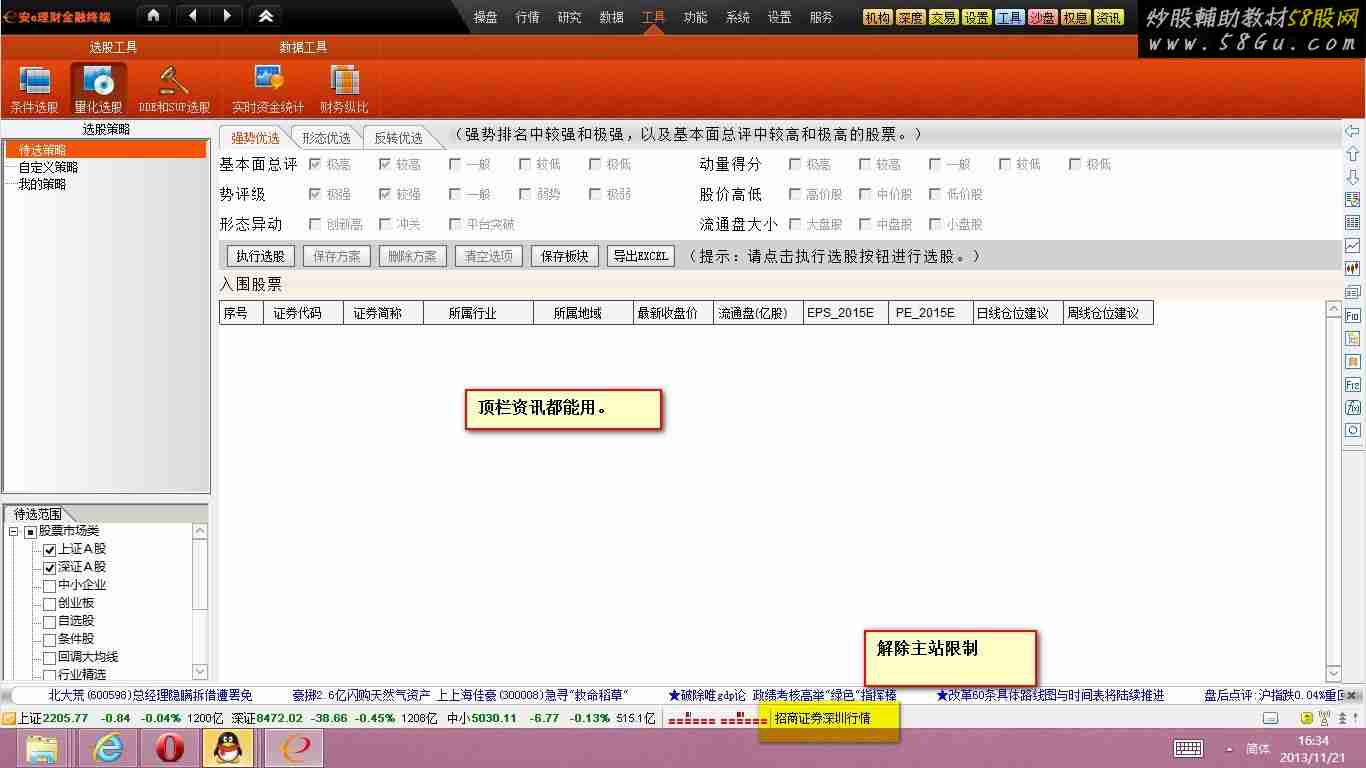
Task: Navigate back with left arrow button
Action: (x=192, y=16)
